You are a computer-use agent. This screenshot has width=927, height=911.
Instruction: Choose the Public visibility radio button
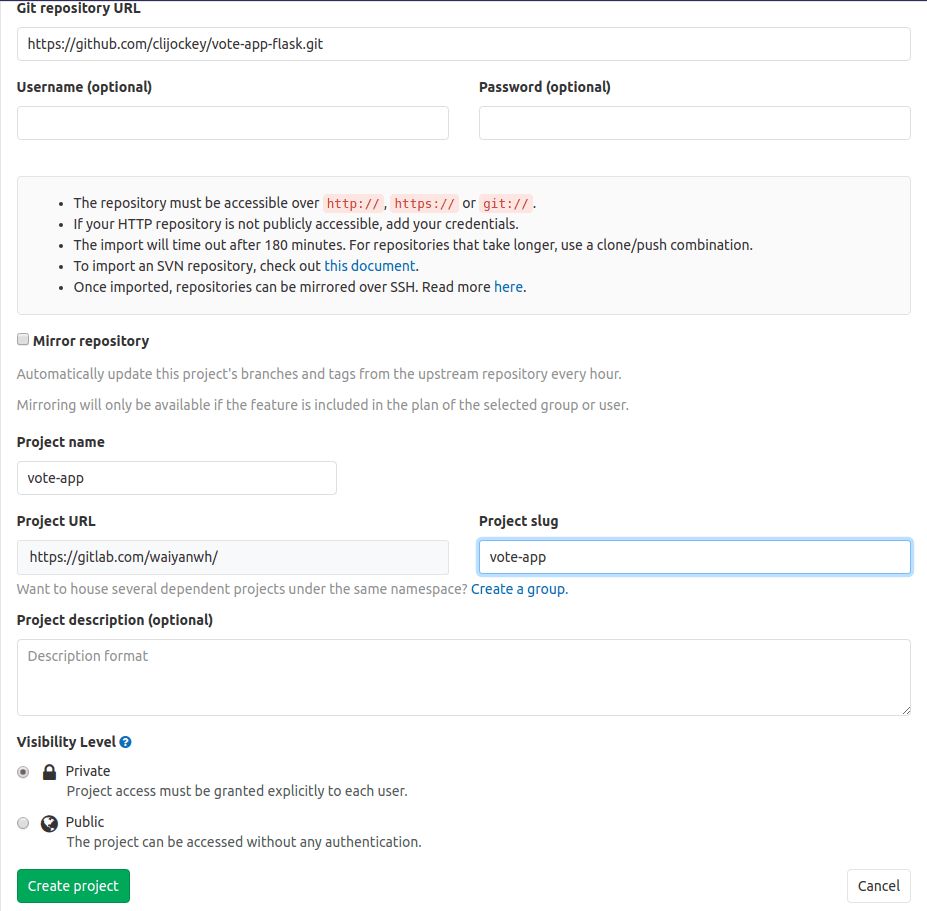click(22, 822)
